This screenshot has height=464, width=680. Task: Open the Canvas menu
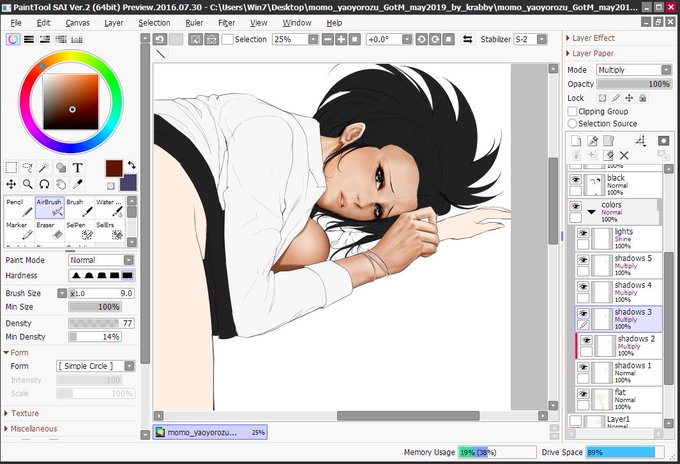pos(78,23)
